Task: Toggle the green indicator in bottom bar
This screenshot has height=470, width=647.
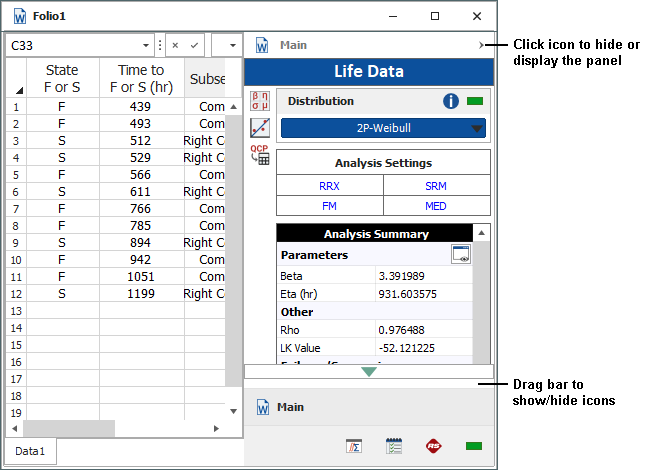Action: (473, 446)
